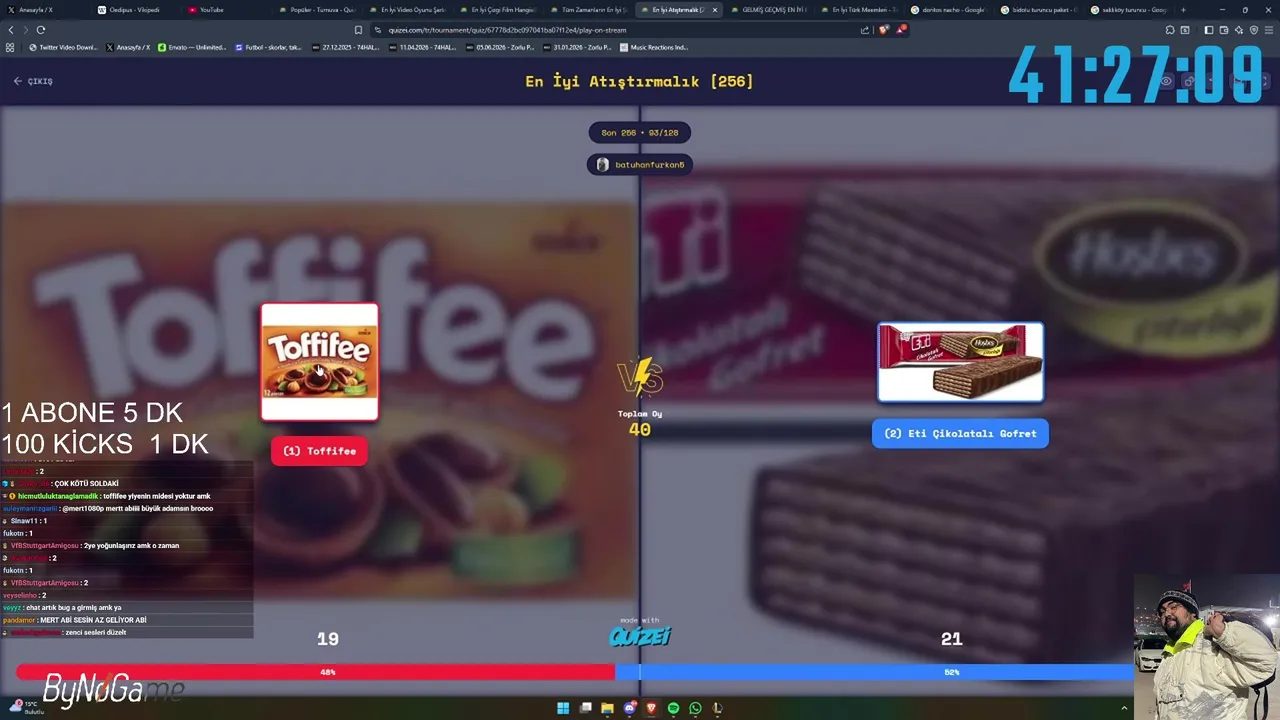Viewport: 1280px width, 720px height.
Task: Open the Brave browser taskbar icon
Action: [651, 708]
